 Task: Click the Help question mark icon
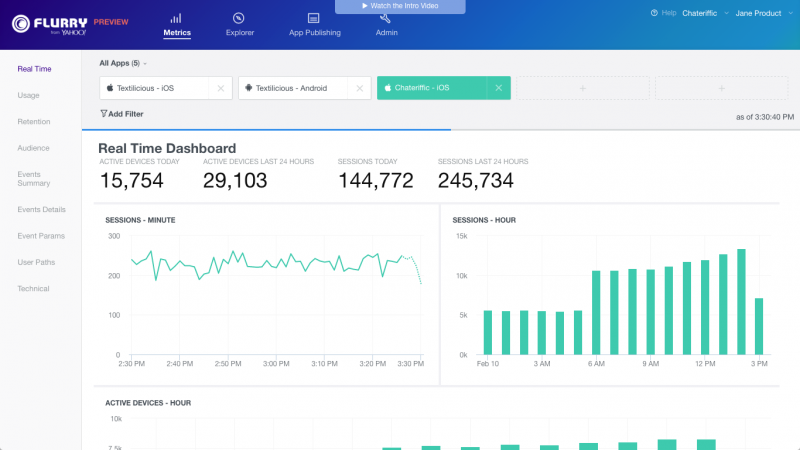654,13
